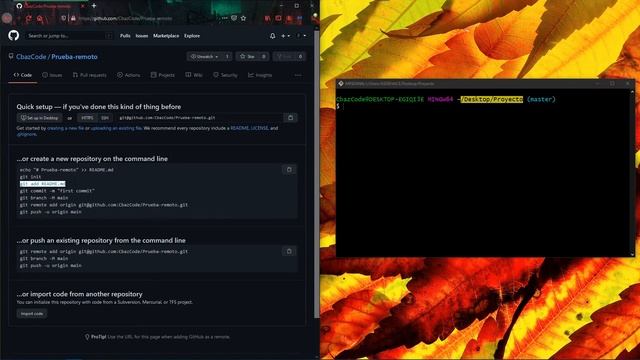Click the git commit -m first commit line
Image resolution: width=640 pixels, height=360 pixels.
[57, 191]
